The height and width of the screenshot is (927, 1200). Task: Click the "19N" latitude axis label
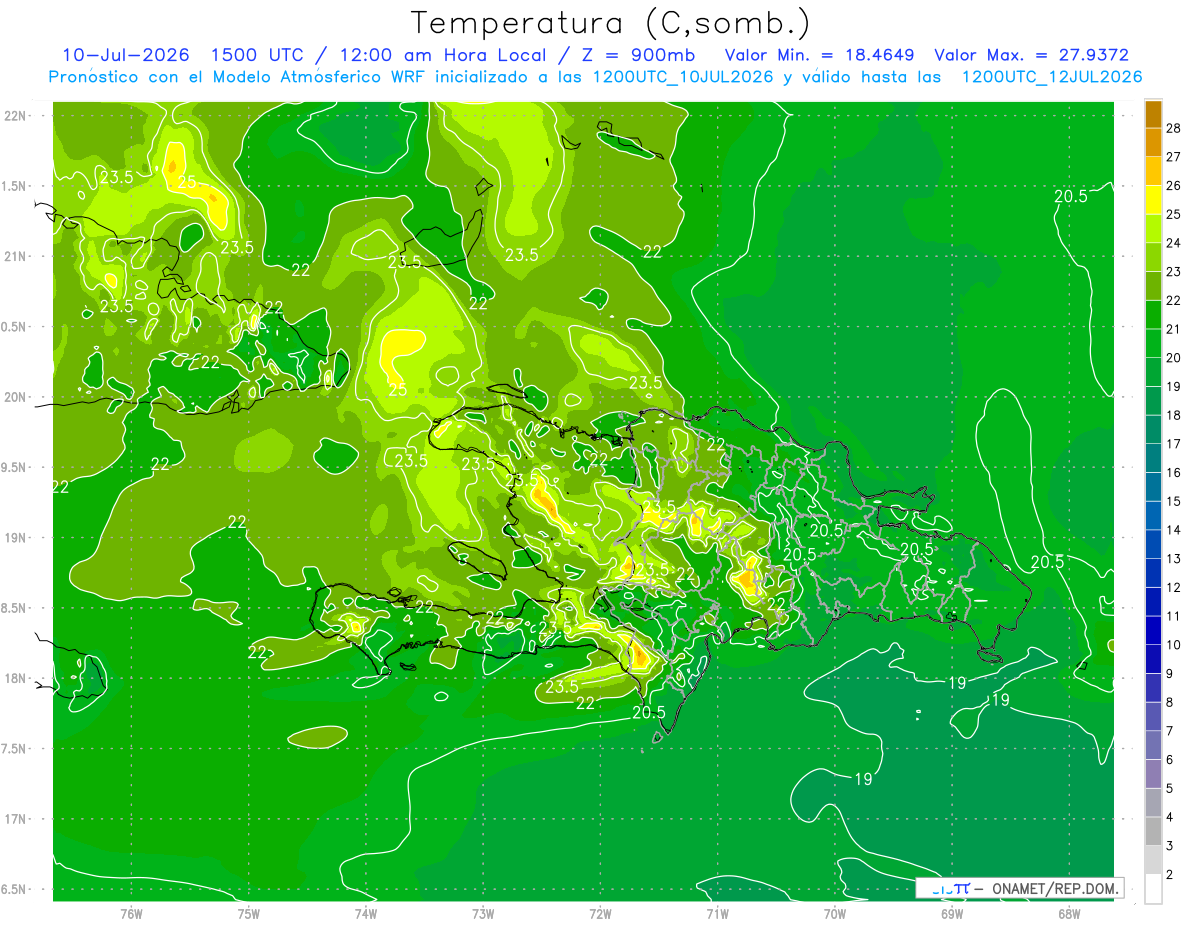pos(17,538)
